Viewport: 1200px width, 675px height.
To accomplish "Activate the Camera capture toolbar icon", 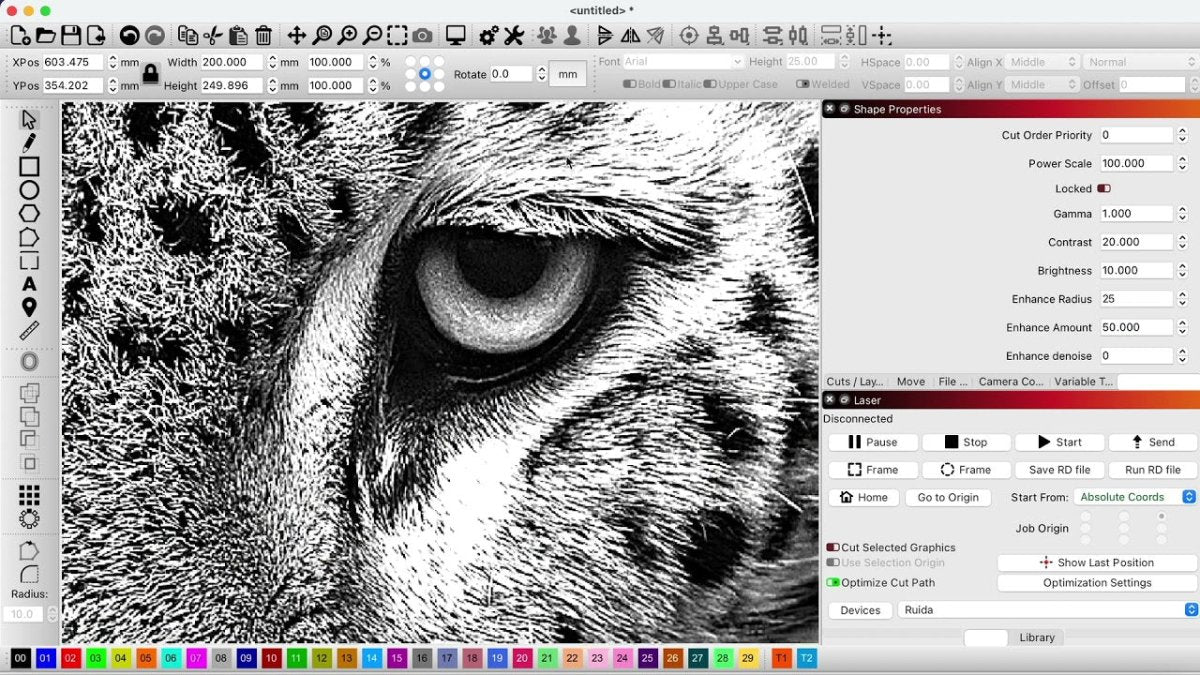I will (422, 34).
